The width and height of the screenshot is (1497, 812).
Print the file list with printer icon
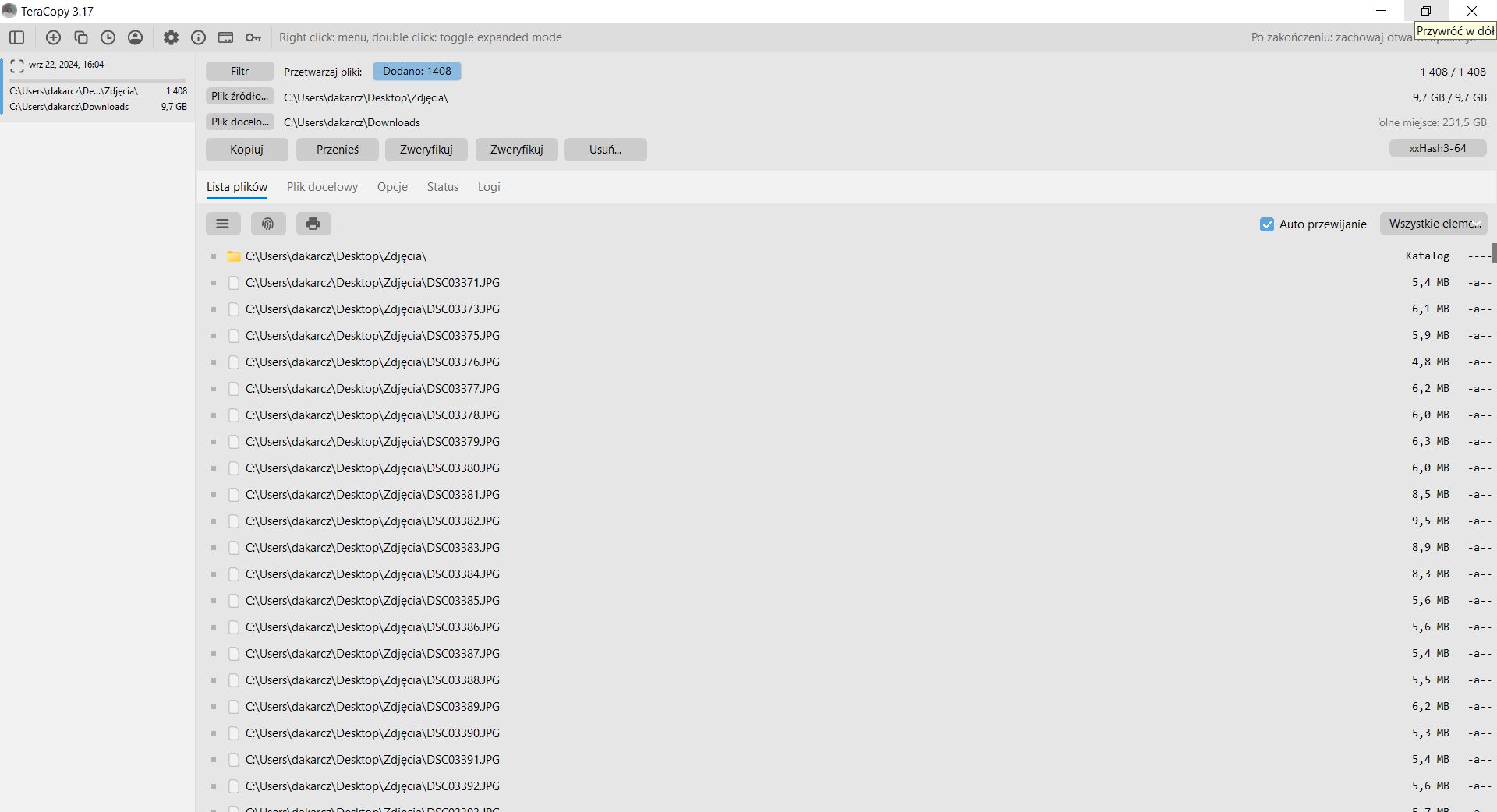click(x=313, y=224)
